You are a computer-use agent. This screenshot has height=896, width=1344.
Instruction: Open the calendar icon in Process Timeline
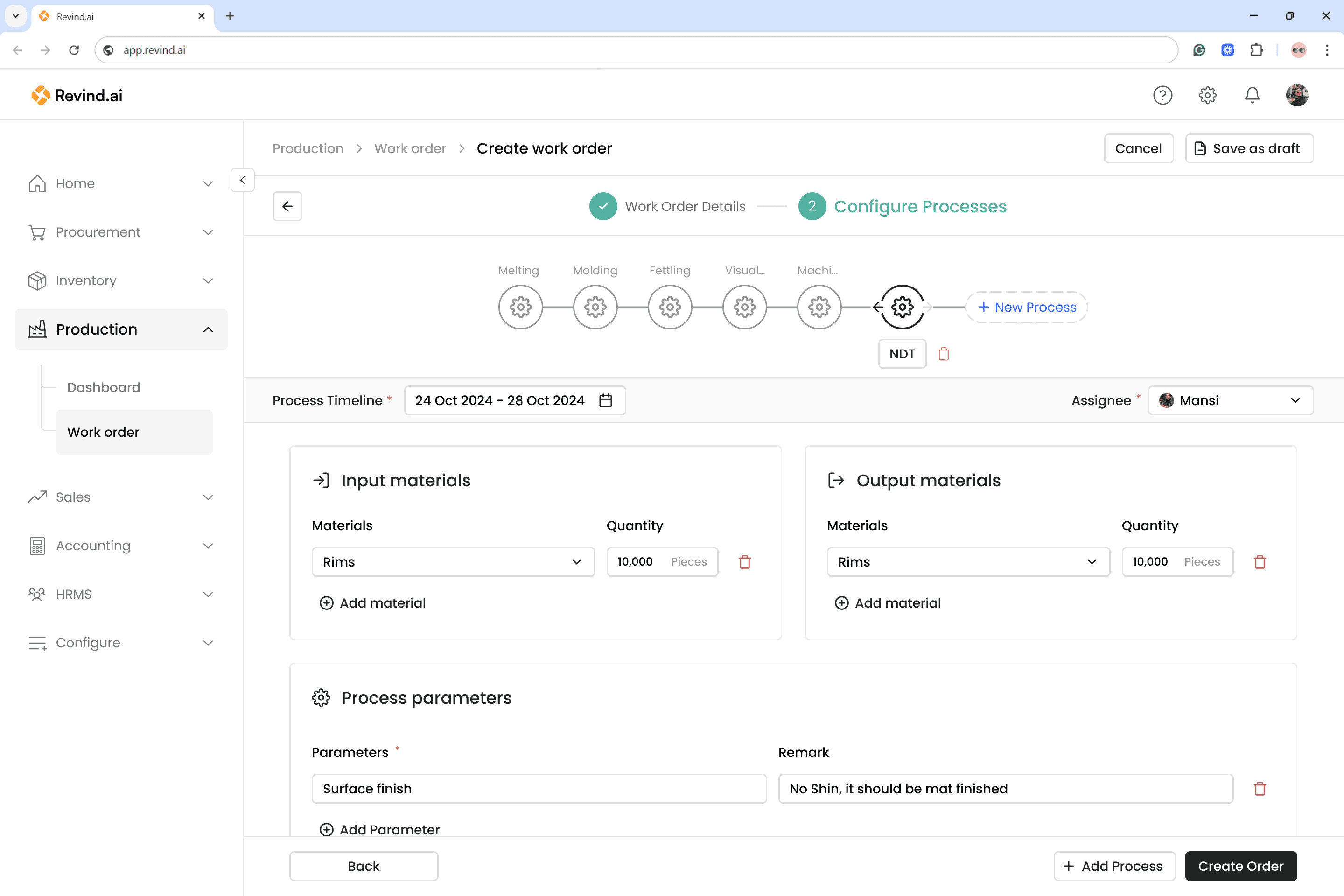606,400
